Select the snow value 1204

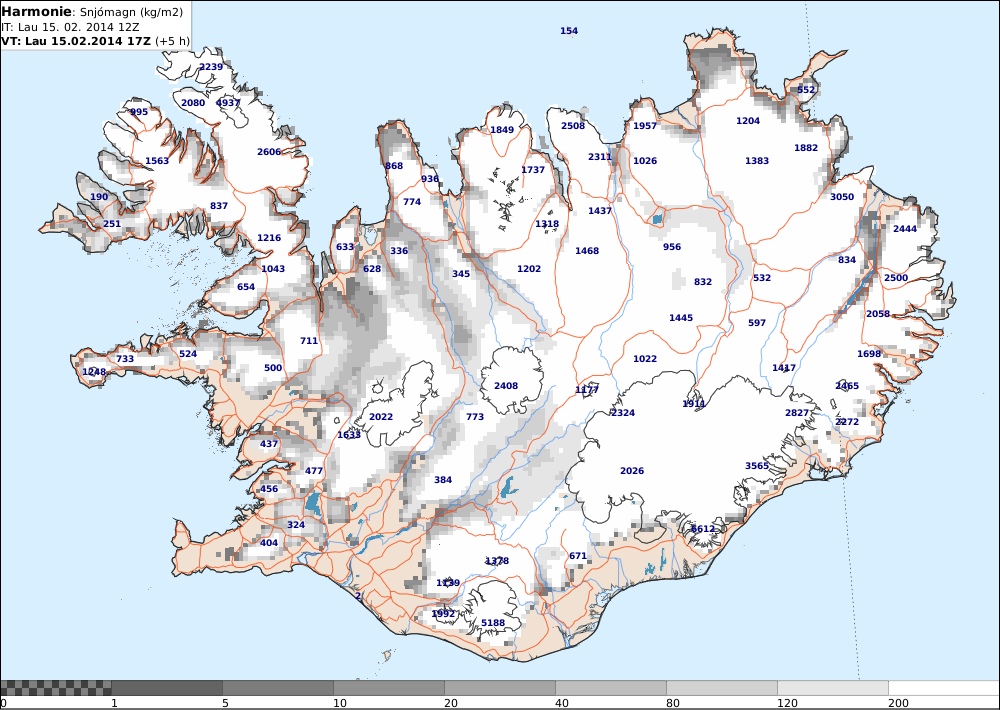click(748, 121)
